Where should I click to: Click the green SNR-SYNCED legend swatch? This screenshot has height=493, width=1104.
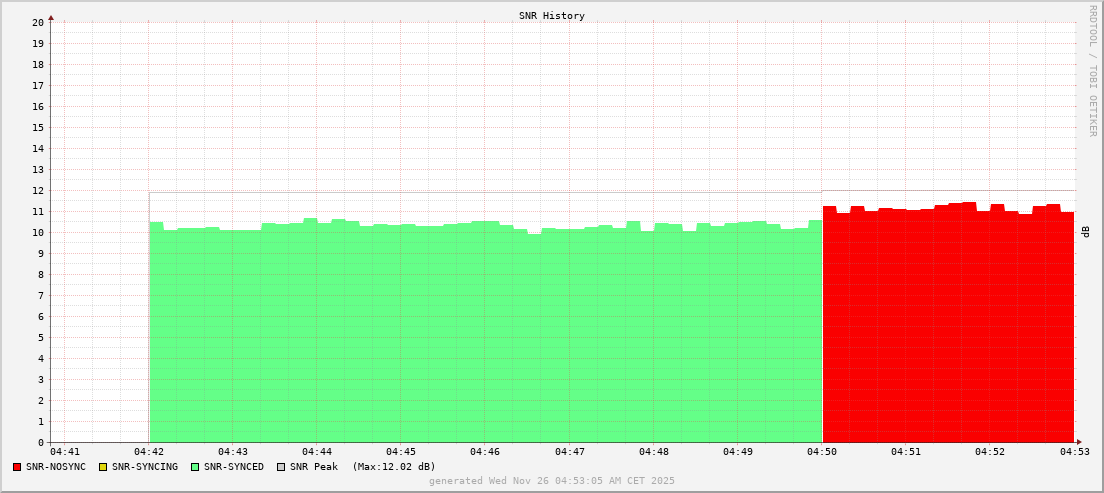194,467
